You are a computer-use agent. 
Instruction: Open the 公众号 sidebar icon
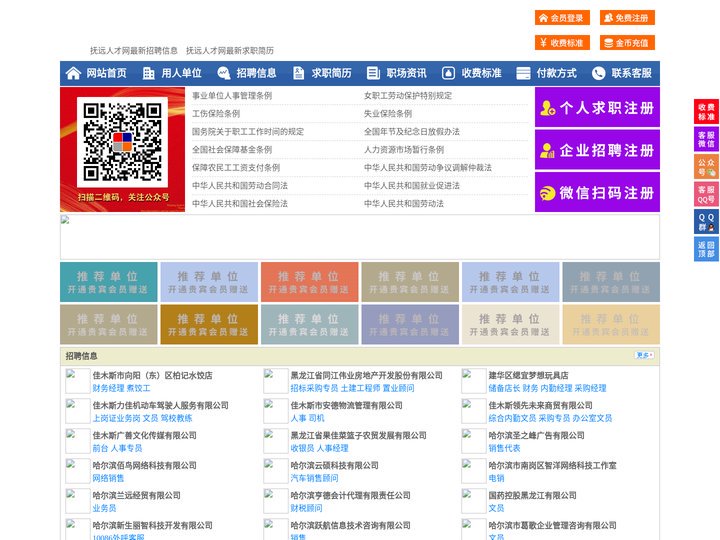click(706, 166)
